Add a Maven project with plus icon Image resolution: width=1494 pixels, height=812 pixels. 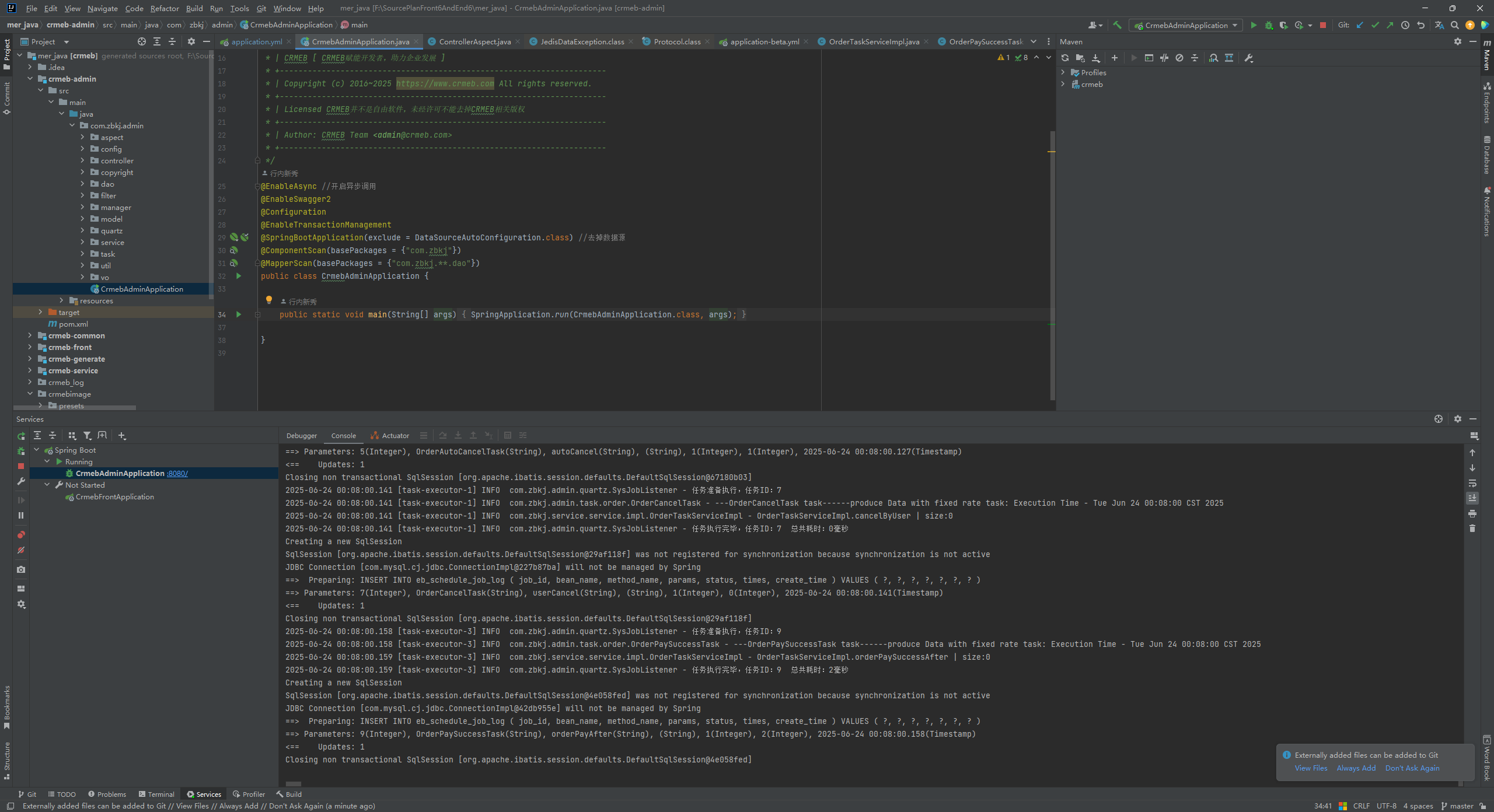(x=1114, y=58)
